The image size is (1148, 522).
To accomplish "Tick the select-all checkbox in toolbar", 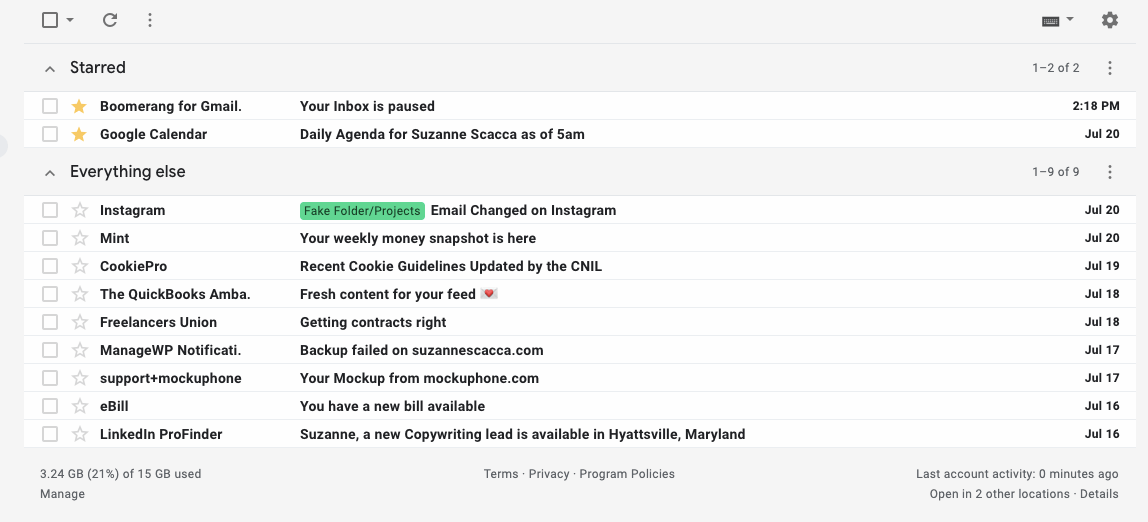I will (x=50, y=20).
